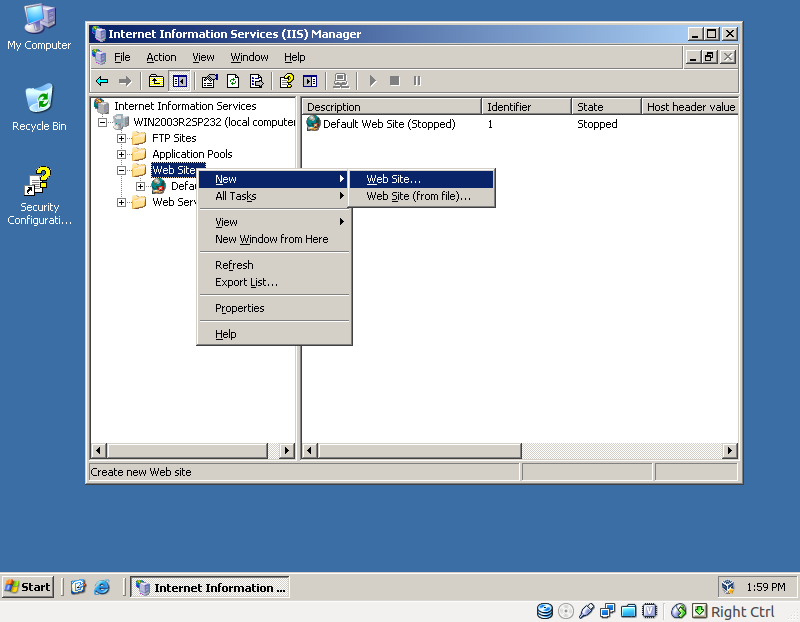The width and height of the screenshot is (800, 622).
Task: Expand the 'All Tasks' submenu
Action: 273,196
